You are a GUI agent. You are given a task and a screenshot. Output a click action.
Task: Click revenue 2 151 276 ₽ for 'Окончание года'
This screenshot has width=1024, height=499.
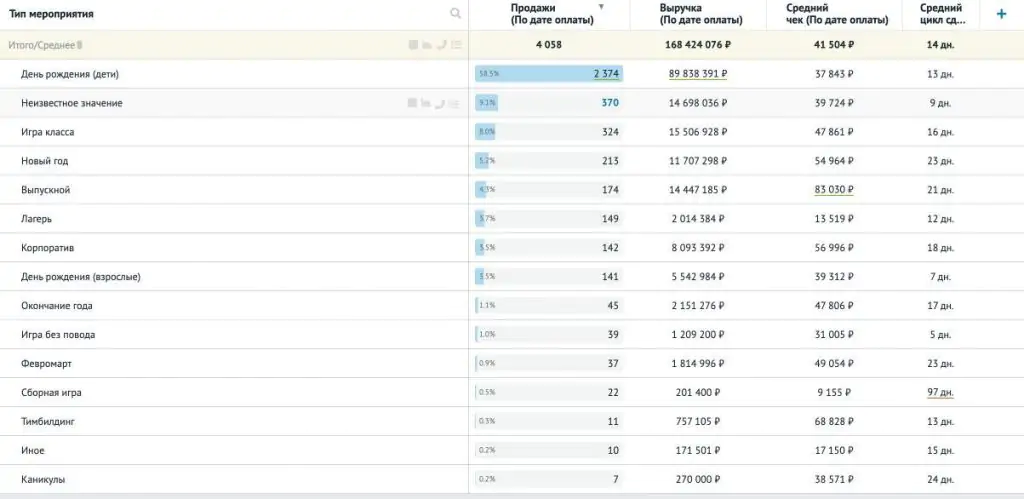(x=697, y=306)
